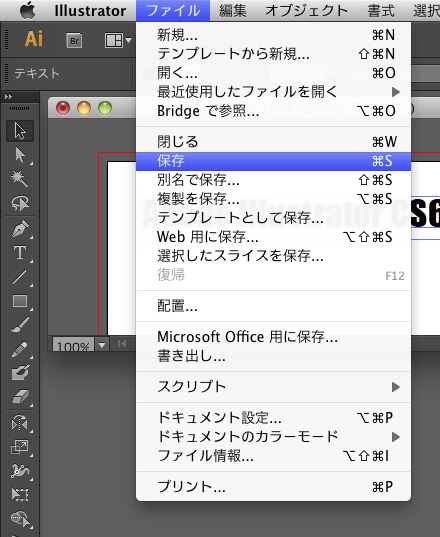Open the 書式 menu
The width and height of the screenshot is (440, 537).
click(381, 11)
